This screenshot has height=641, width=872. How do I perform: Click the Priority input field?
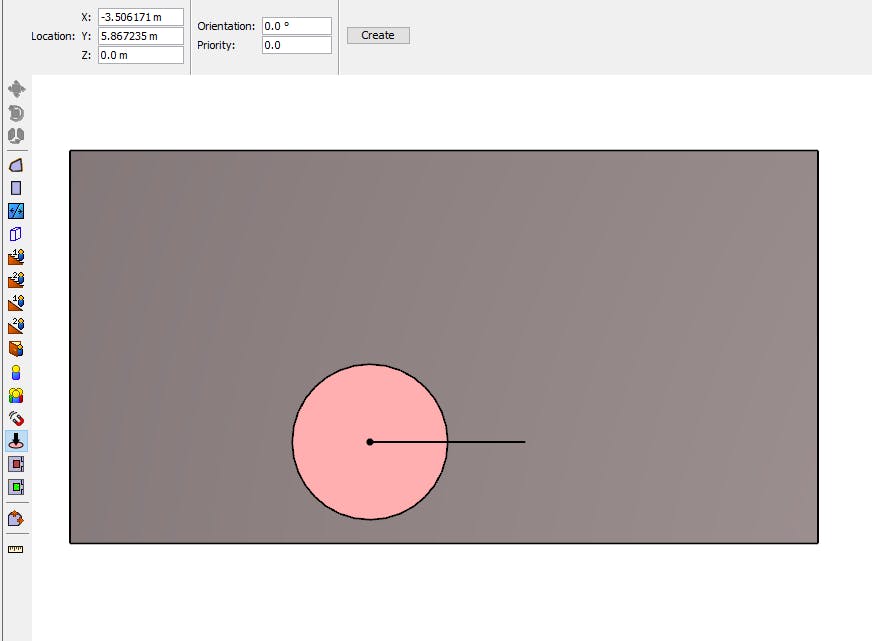(296, 45)
